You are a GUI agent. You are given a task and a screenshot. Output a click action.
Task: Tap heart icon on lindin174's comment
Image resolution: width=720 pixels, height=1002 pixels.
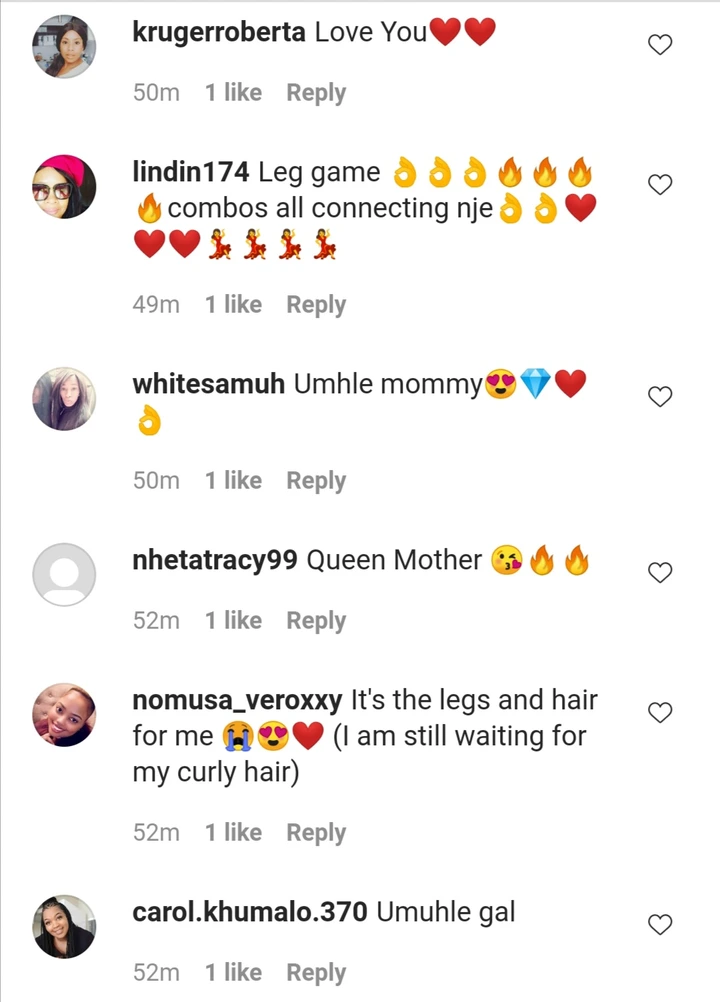[660, 185]
